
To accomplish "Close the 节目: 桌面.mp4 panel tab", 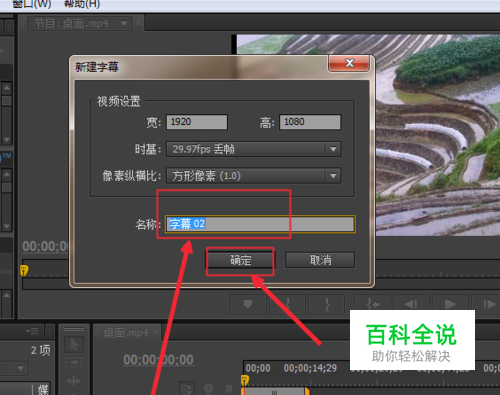I will pyautogui.click(x=139, y=23).
